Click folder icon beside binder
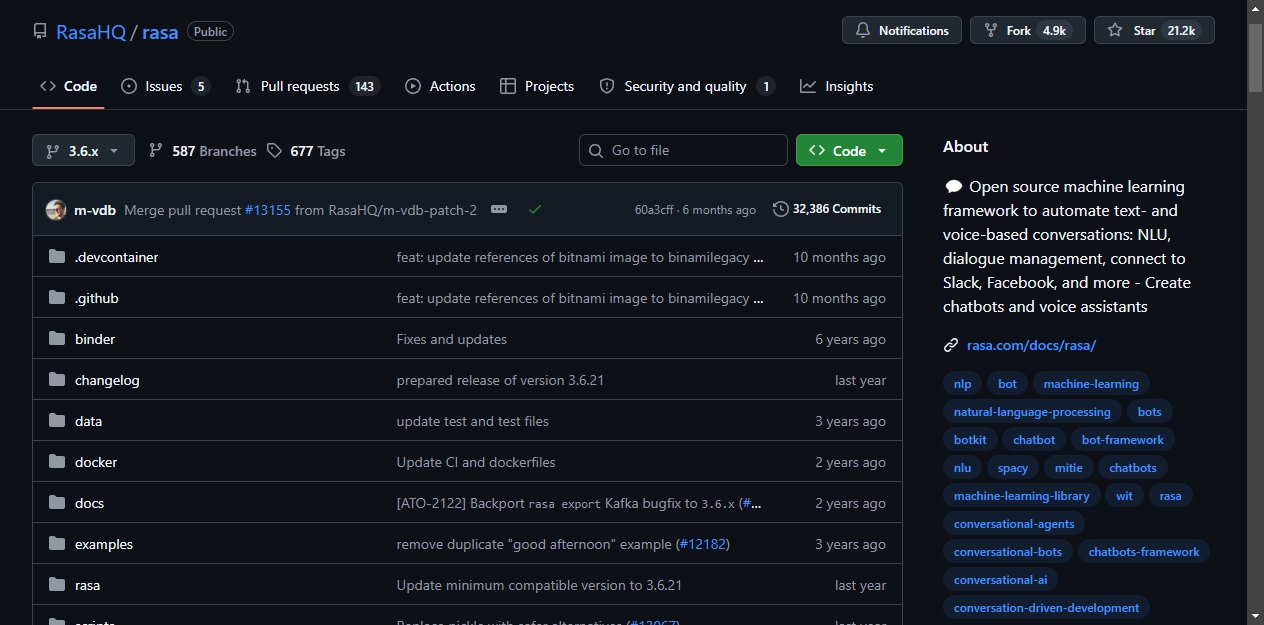Image resolution: width=1264 pixels, height=625 pixels. [x=57, y=339]
